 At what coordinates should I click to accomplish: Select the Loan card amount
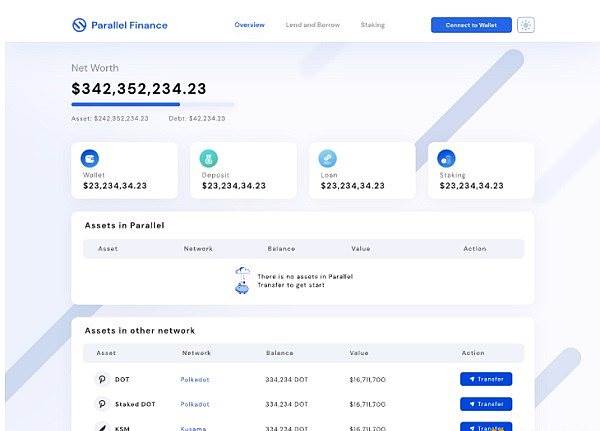click(x=352, y=186)
